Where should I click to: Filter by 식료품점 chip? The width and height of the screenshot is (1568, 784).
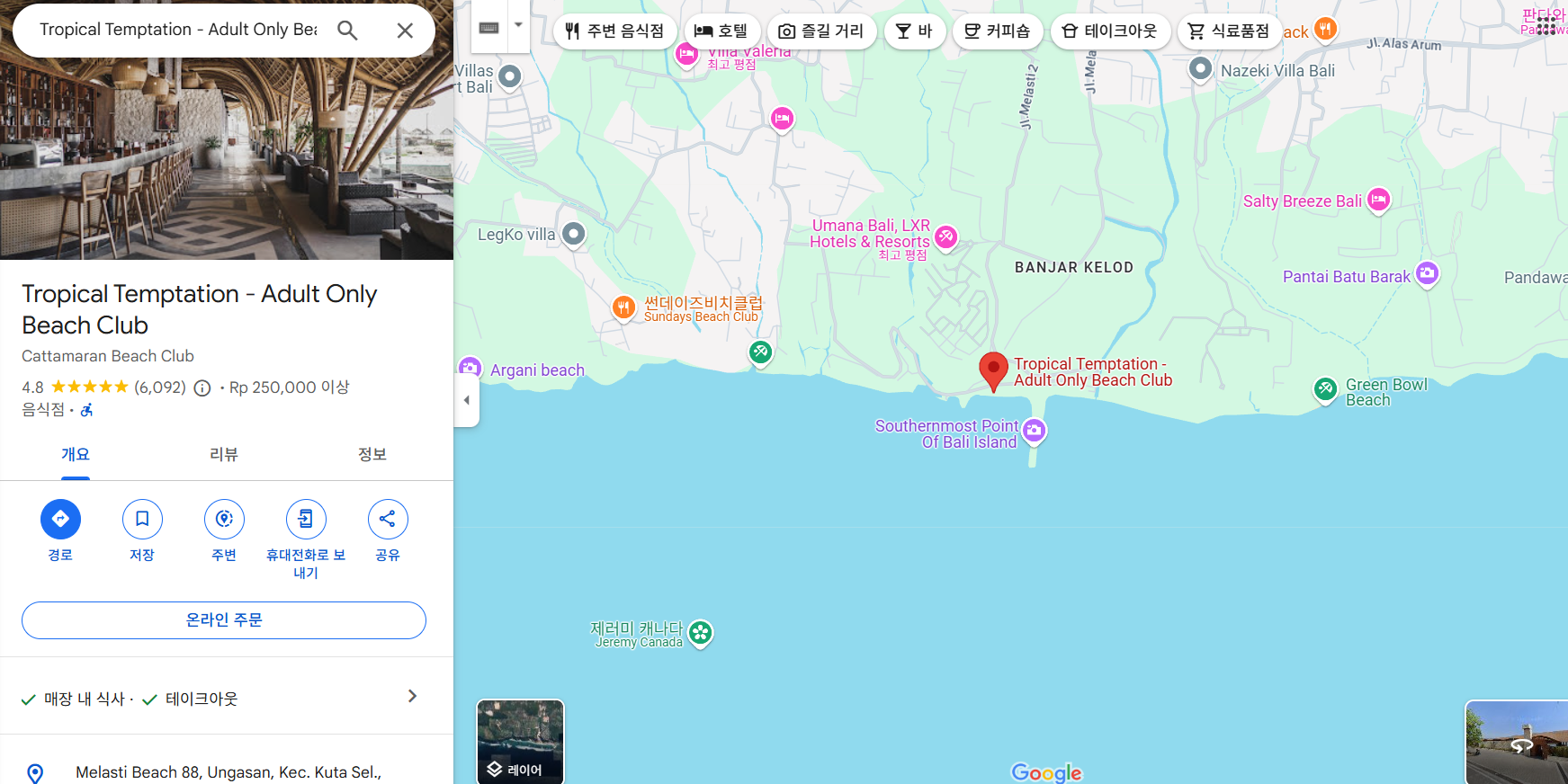[x=1229, y=31]
